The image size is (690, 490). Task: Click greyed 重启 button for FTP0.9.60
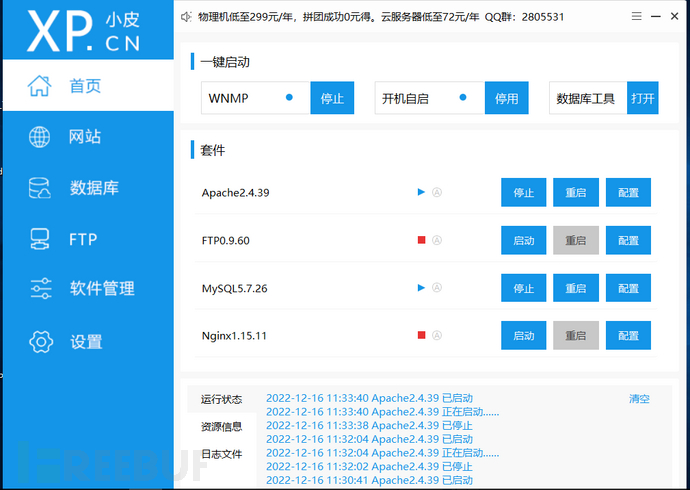click(x=576, y=240)
